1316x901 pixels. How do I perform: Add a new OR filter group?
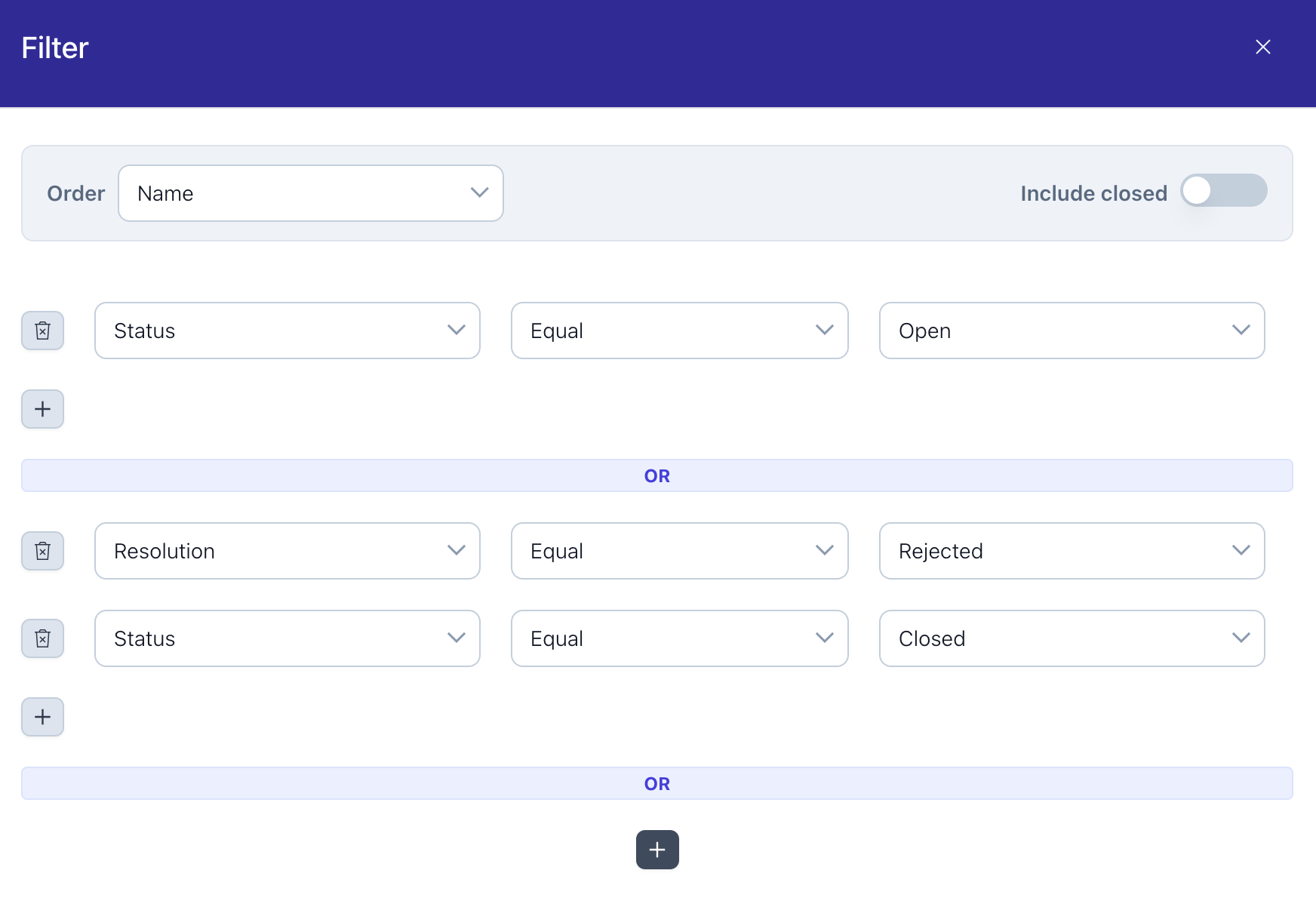[x=657, y=850]
